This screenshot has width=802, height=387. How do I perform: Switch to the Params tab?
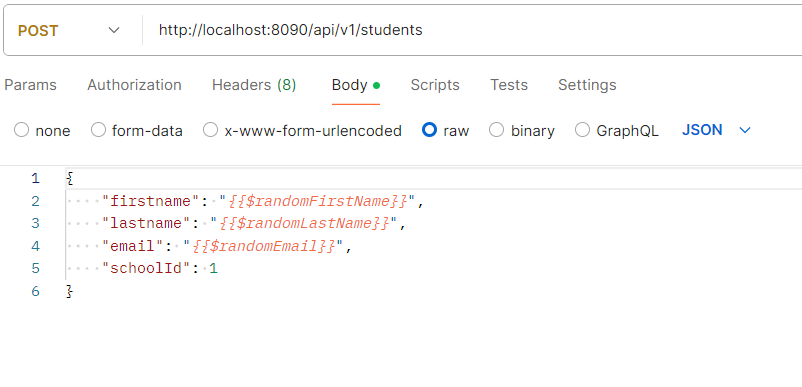coord(30,85)
